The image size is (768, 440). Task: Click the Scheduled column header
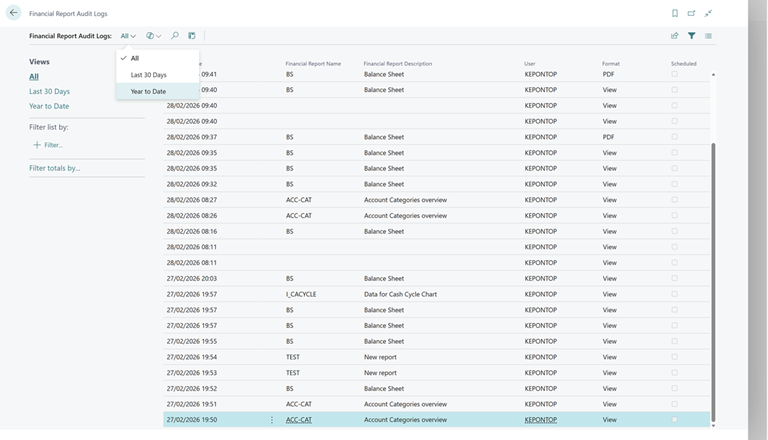[683, 64]
